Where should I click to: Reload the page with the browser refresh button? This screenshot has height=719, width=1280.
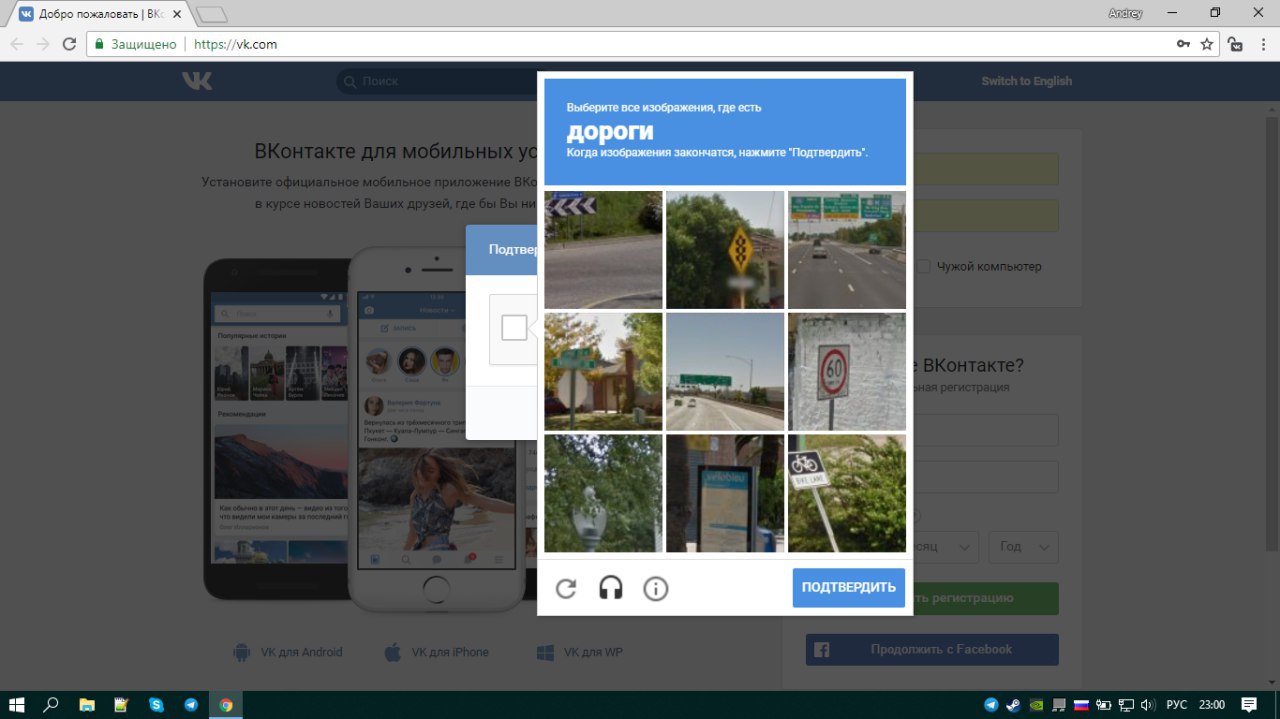(69, 44)
